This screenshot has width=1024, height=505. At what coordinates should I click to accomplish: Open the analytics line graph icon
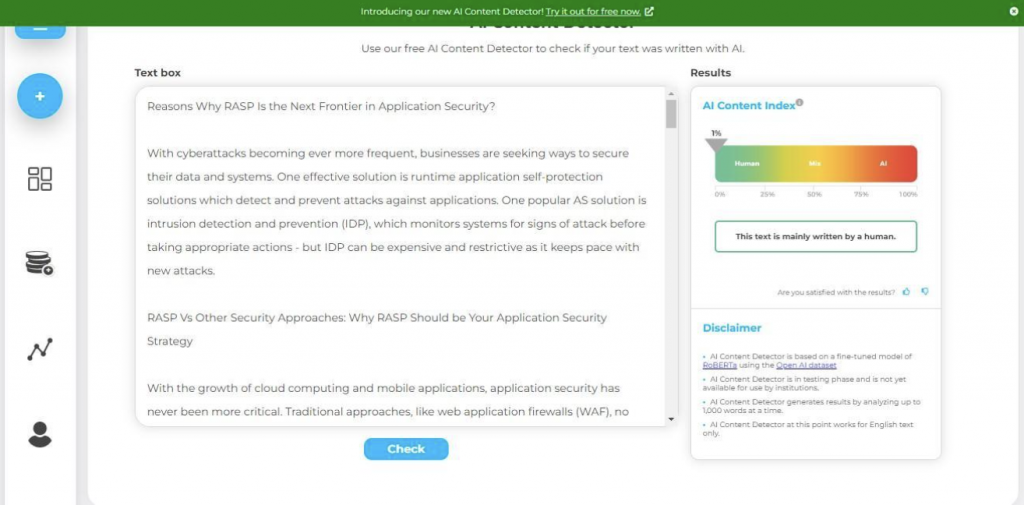click(40, 350)
